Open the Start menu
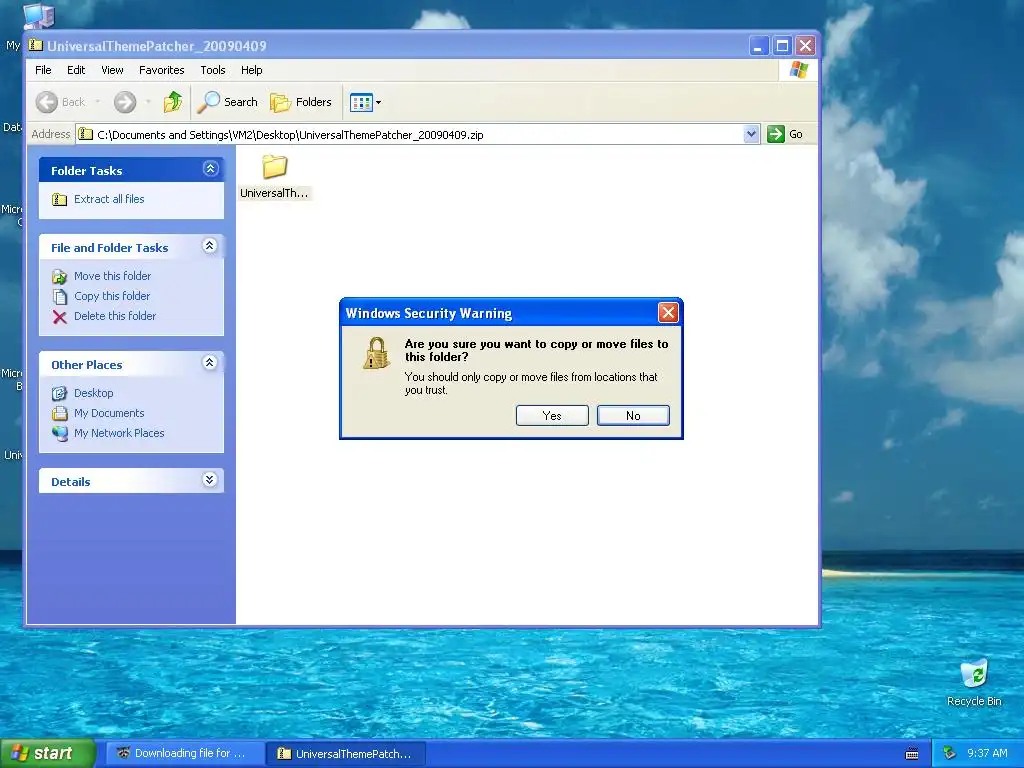 pyautogui.click(x=48, y=753)
